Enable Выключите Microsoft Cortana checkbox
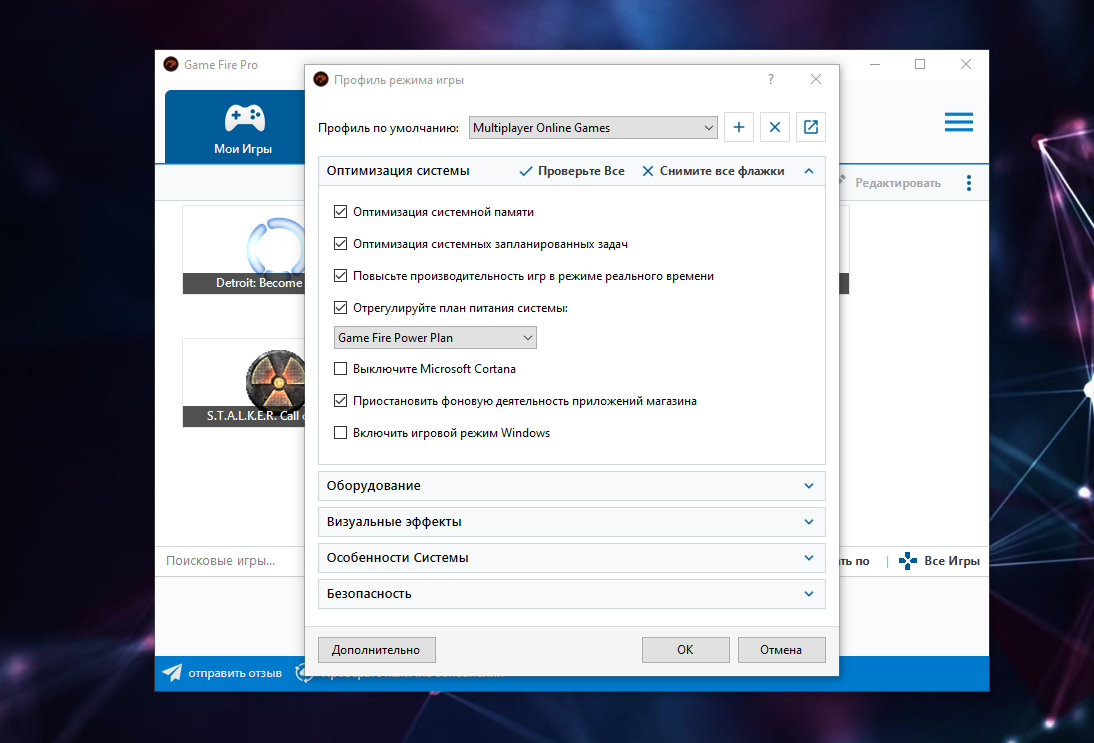 pyautogui.click(x=340, y=368)
